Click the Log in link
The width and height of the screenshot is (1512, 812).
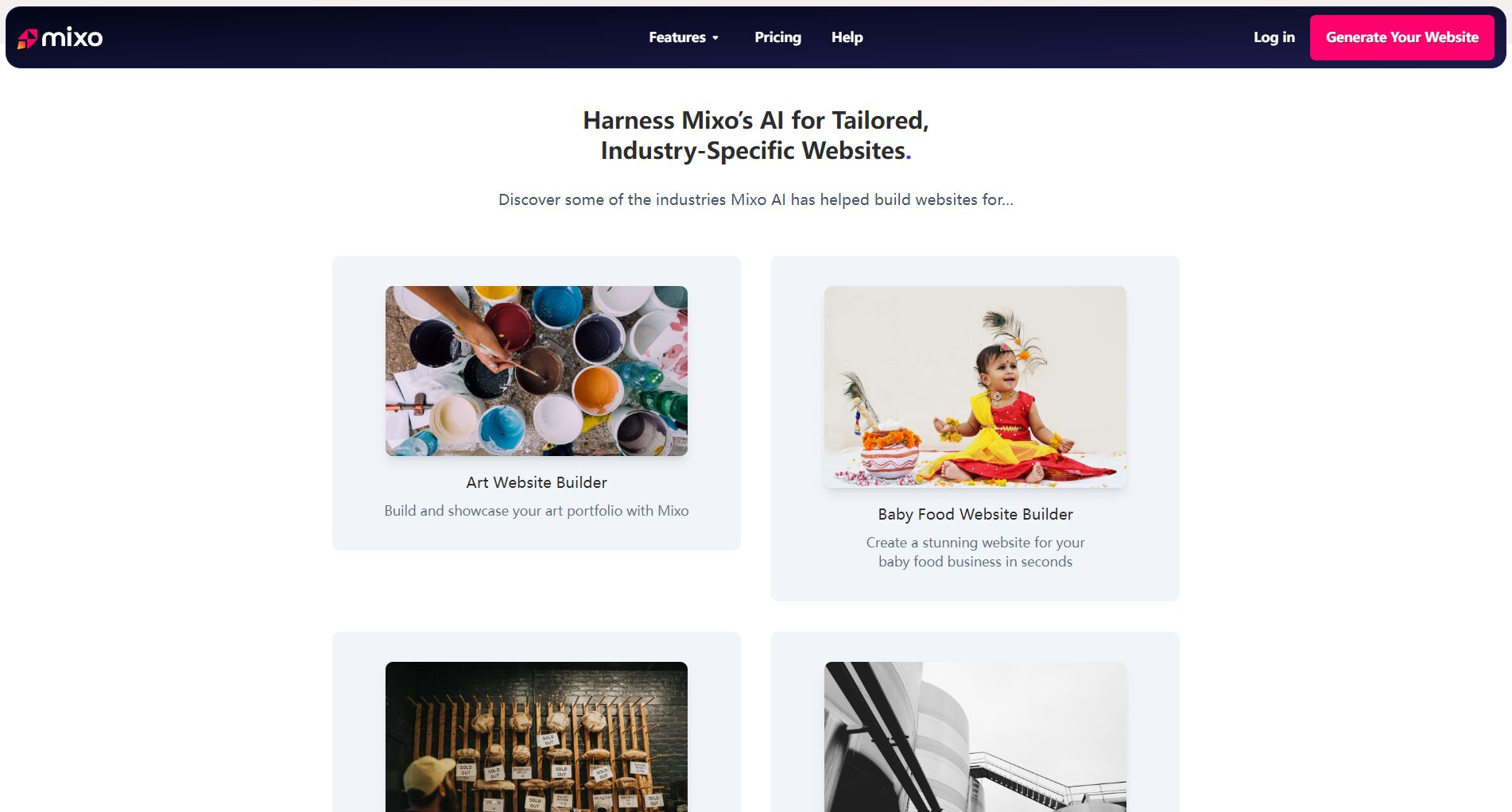point(1274,37)
